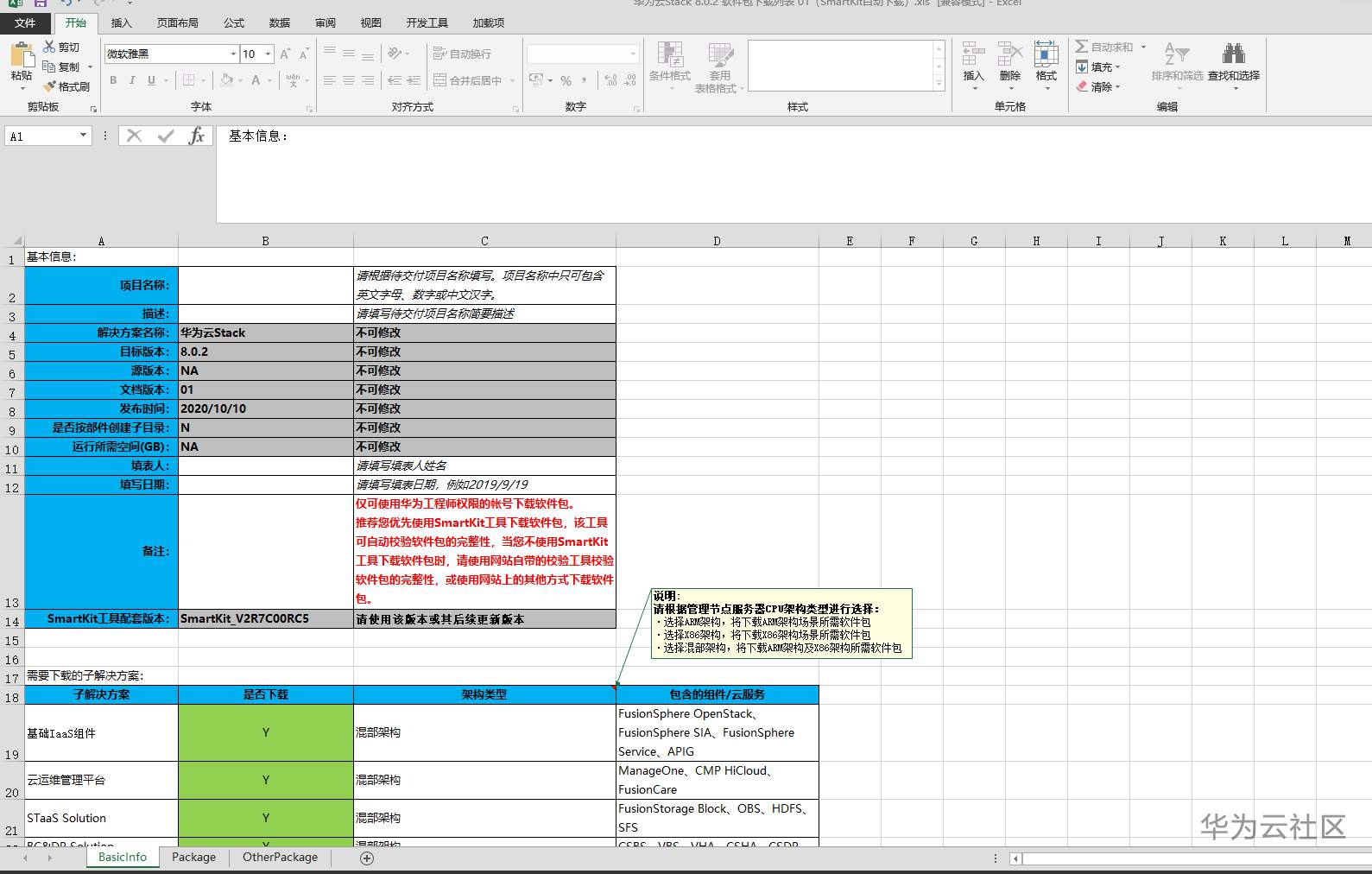This screenshot has width=1372, height=874.
Task: Toggle Merge and Center (合并后居中)
Action: pos(467,80)
